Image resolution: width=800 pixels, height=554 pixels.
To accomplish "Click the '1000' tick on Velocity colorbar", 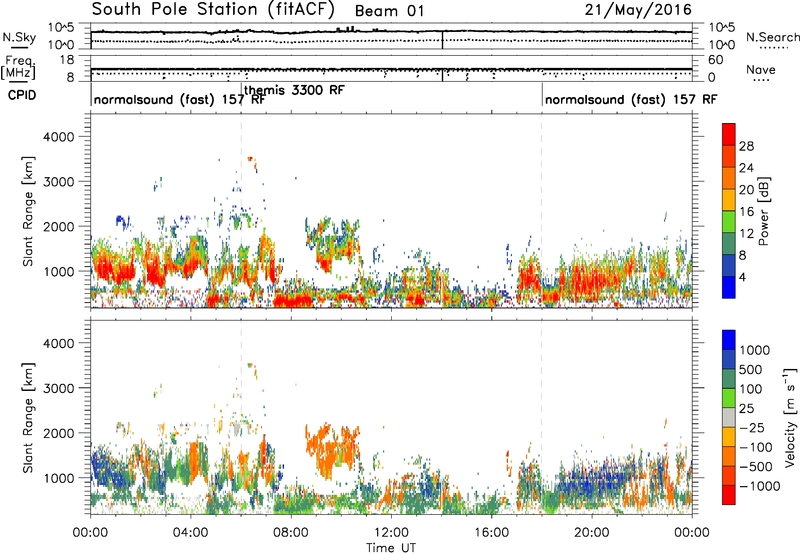I will click(755, 350).
